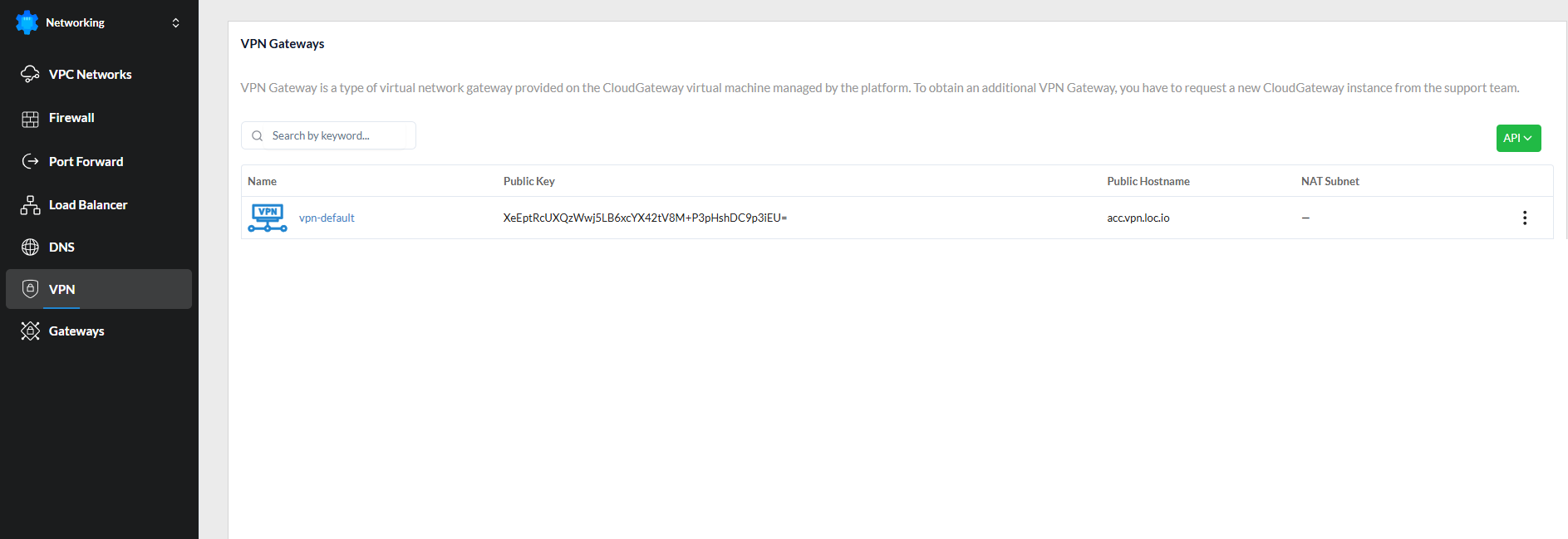Select the Port Forward menu entry
1568x539 pixels.
coord(86,162)
